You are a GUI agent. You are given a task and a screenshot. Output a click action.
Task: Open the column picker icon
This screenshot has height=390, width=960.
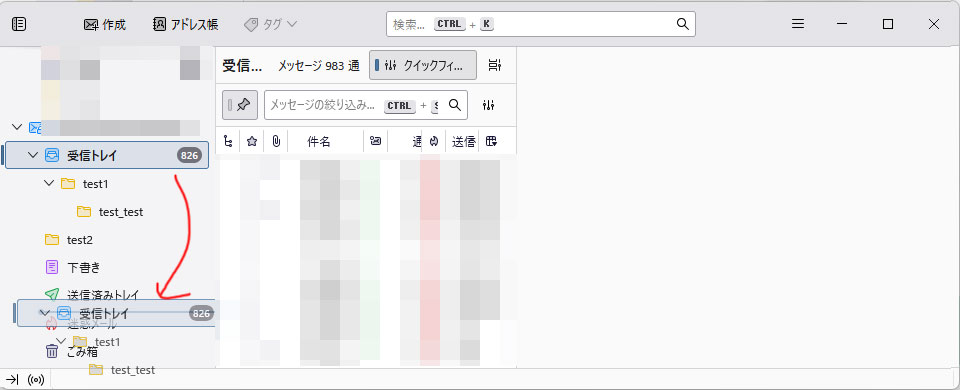point(491,141)
